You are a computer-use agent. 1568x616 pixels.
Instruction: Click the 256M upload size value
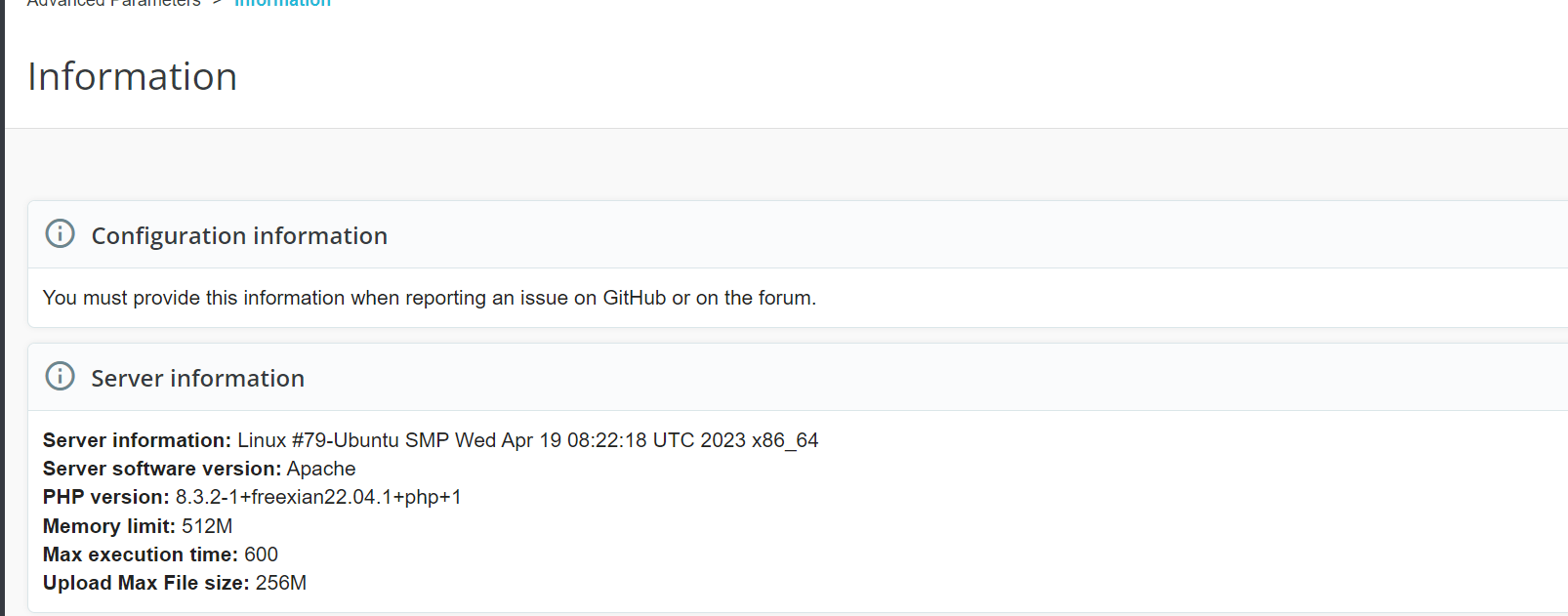281,583
